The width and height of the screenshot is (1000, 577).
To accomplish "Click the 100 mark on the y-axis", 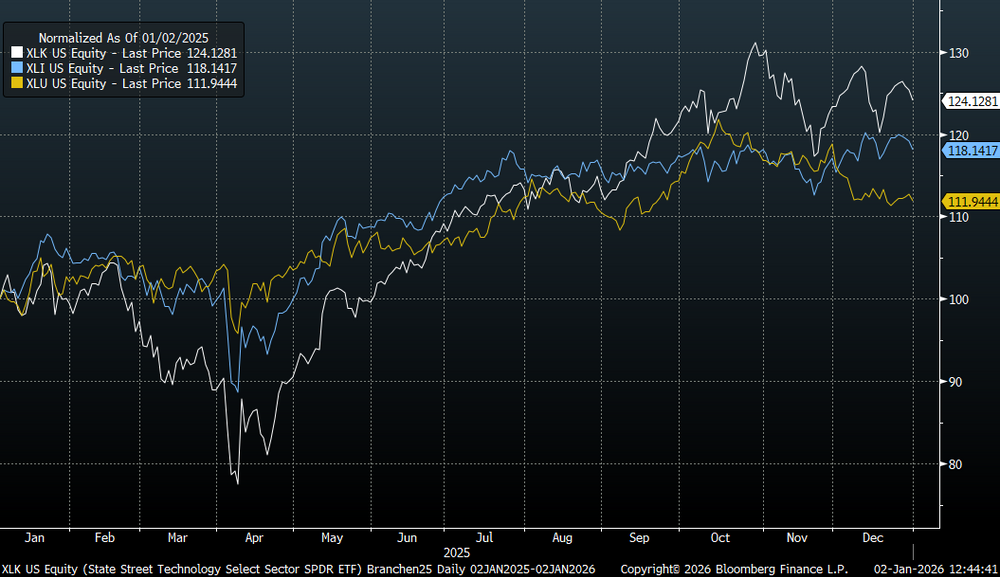I will pos(959,299).
